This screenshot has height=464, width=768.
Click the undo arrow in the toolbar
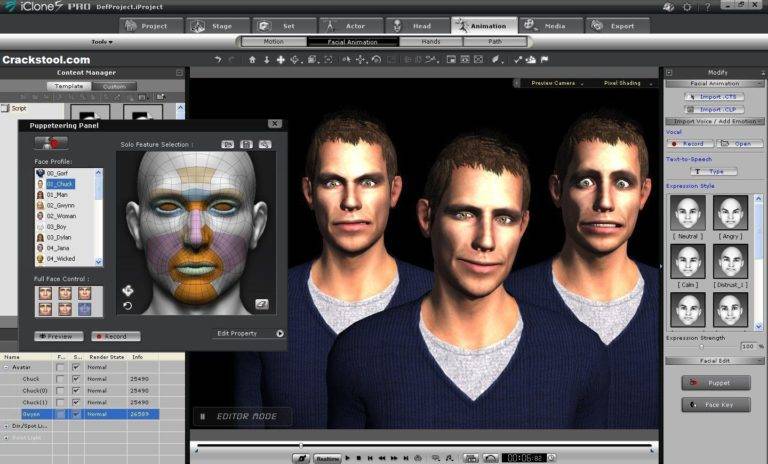coord(218,59)
